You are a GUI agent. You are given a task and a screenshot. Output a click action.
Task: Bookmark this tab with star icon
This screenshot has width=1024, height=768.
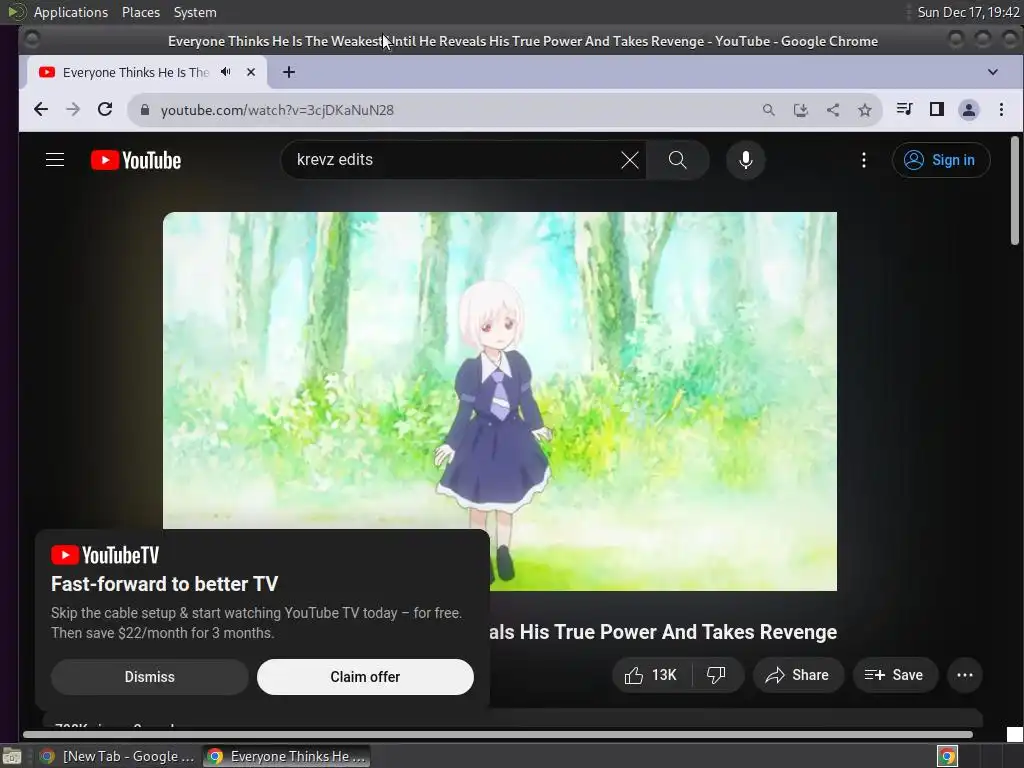(x=865, y=110)
